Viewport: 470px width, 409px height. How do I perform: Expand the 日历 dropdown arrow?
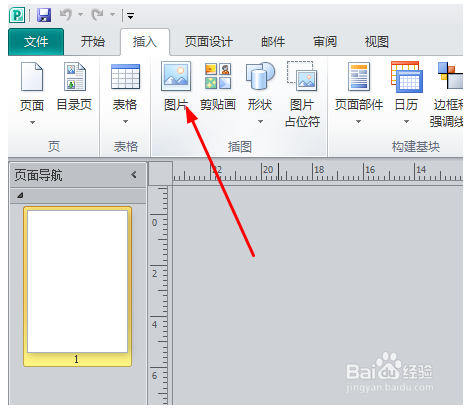coord(406,122)
